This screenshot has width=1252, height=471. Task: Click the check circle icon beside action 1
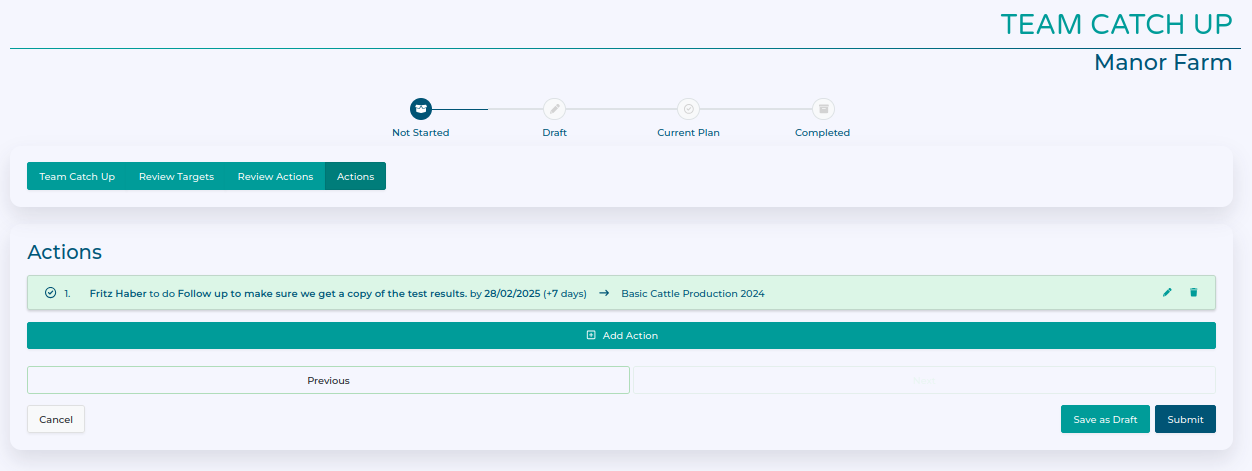click(50, 293)
